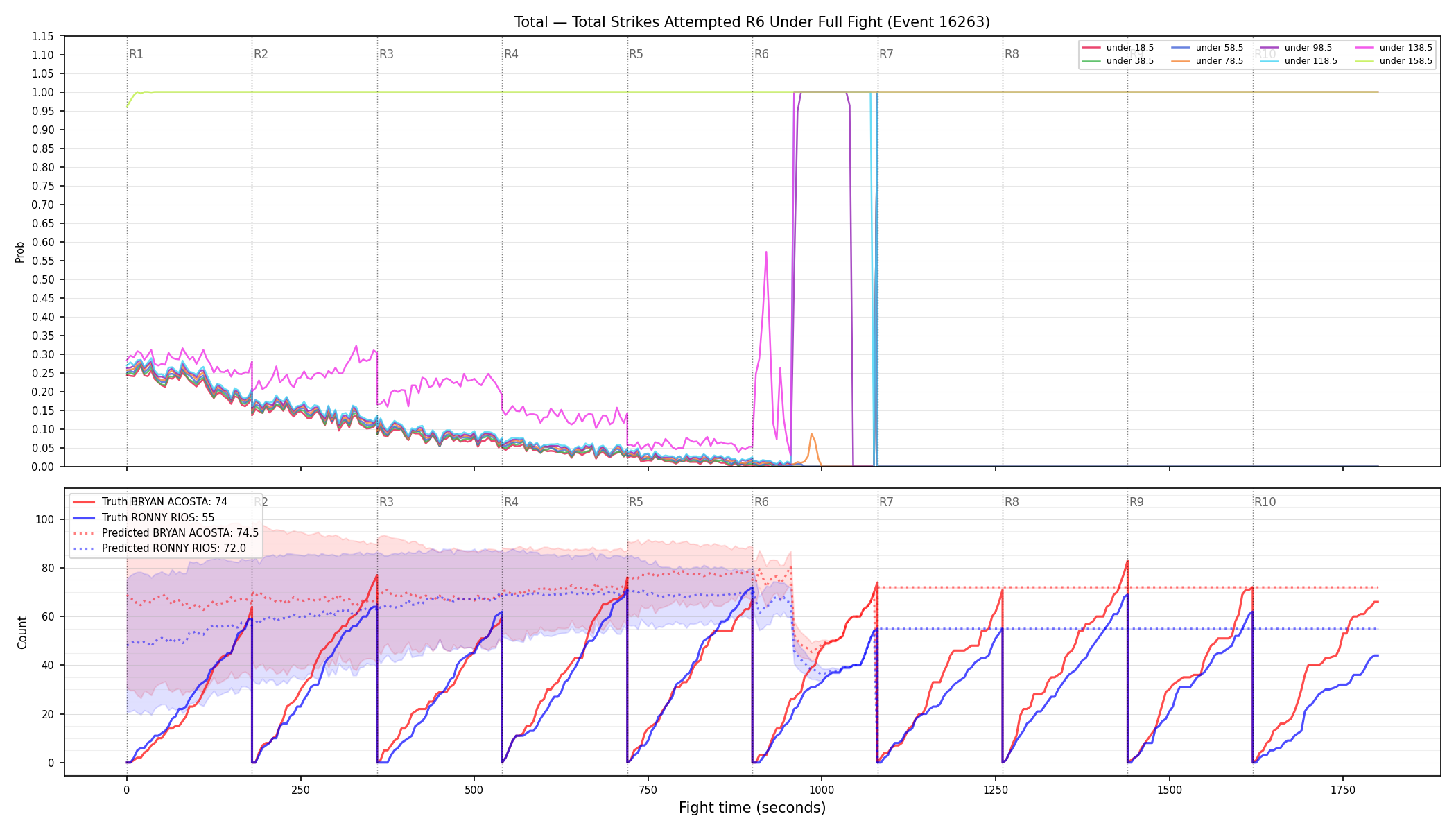
Task: Click the 'Count' y-axis label
Action: pyautogui.click(x=22, y=632)
